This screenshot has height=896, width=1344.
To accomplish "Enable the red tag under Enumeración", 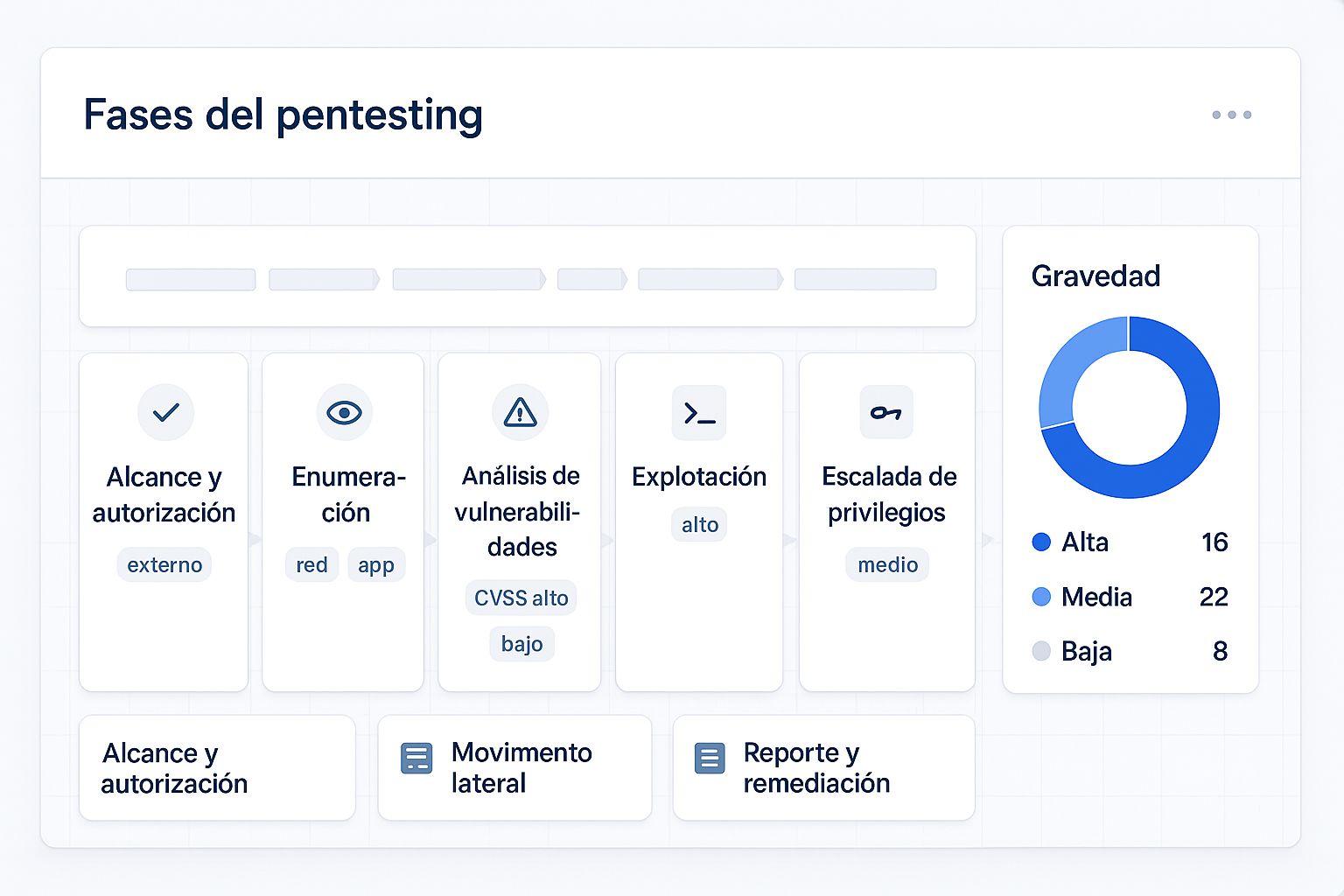I will [x=311, y=564].
